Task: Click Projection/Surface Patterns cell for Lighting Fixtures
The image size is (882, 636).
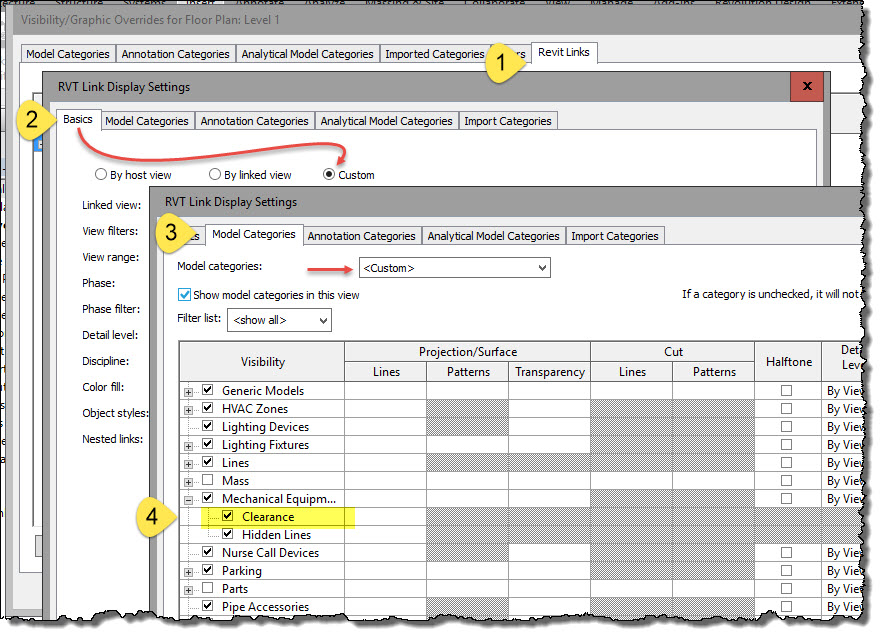Action: tap(467, 444)
